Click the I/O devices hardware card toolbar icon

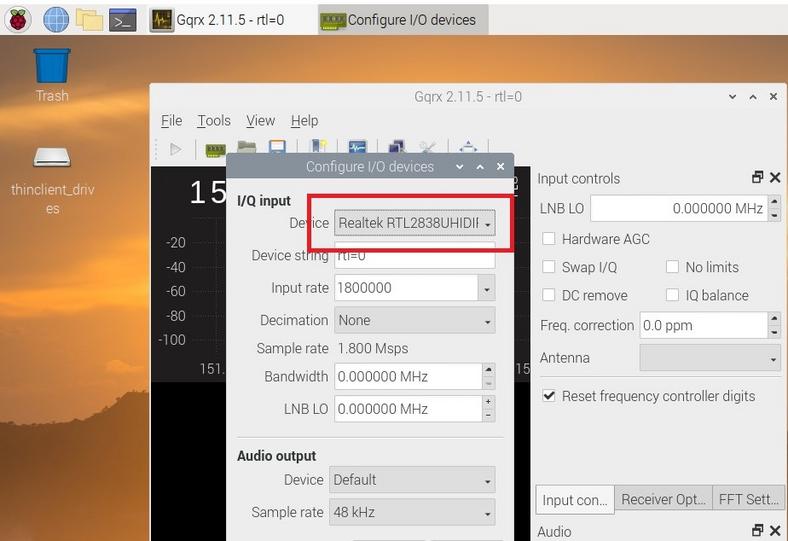(215, 149)
